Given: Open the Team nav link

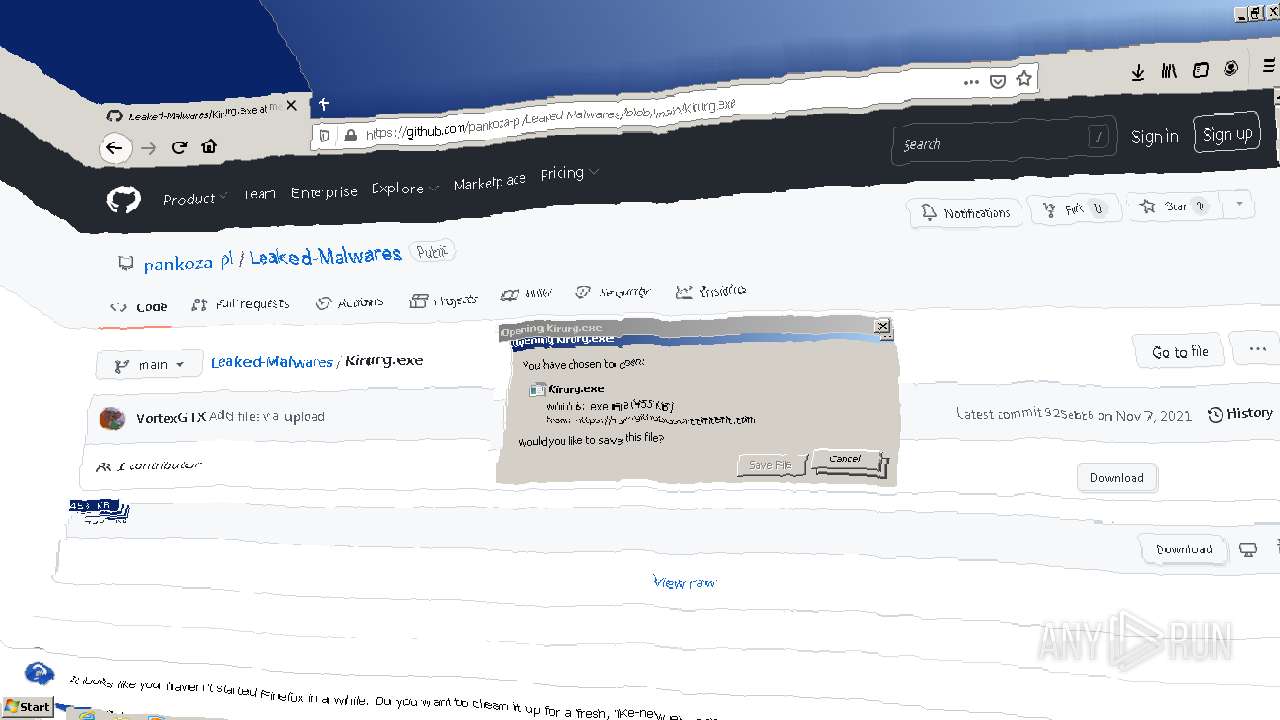Looking at the screenshot, I should [259, 194].
